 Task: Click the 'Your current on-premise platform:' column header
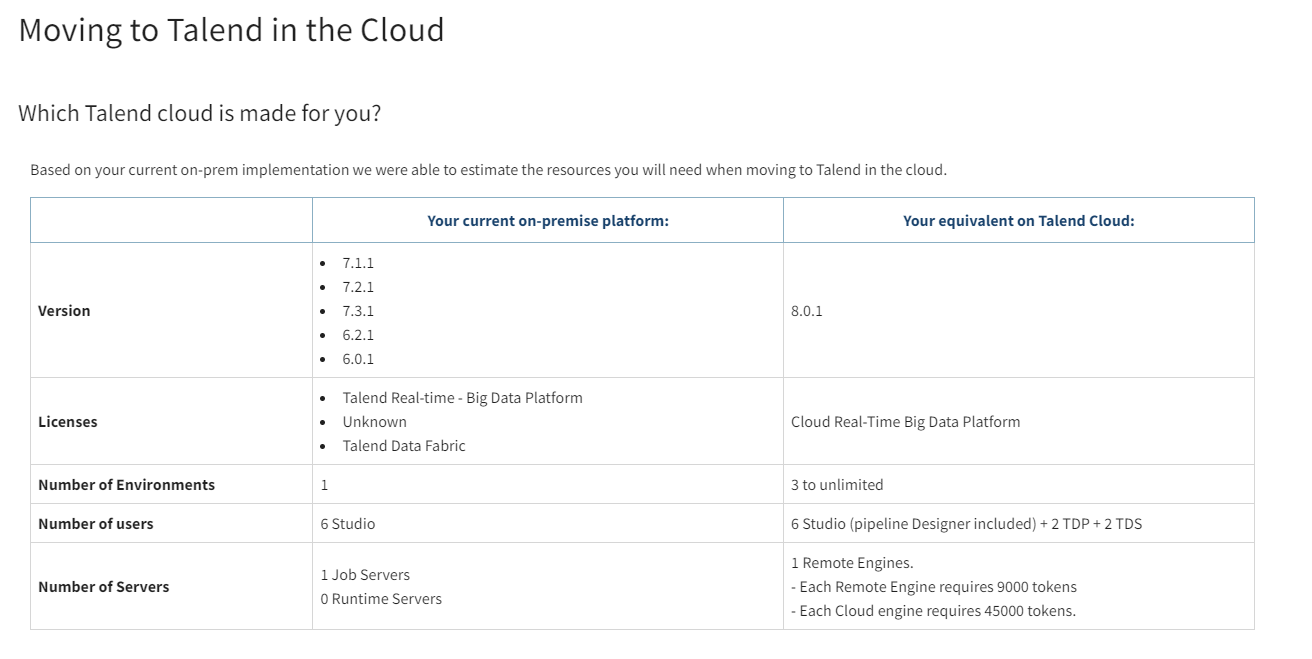(548, 220)
